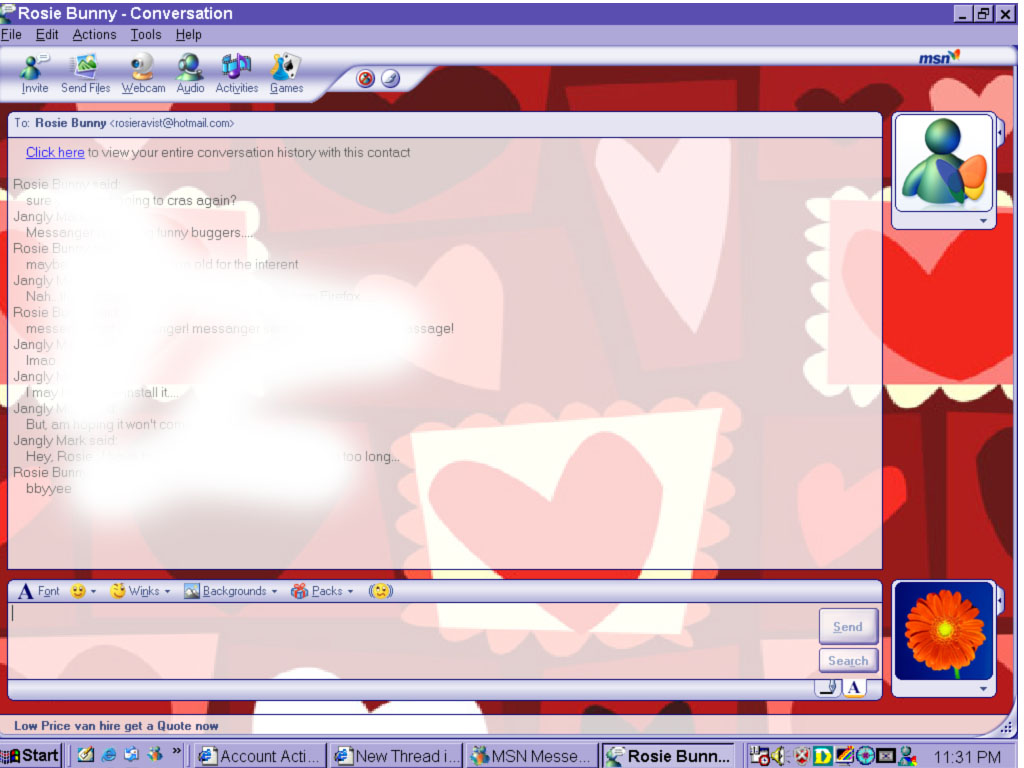
Task: Launch Outlook Express from Quick Launch
Action: pos(131,755)
